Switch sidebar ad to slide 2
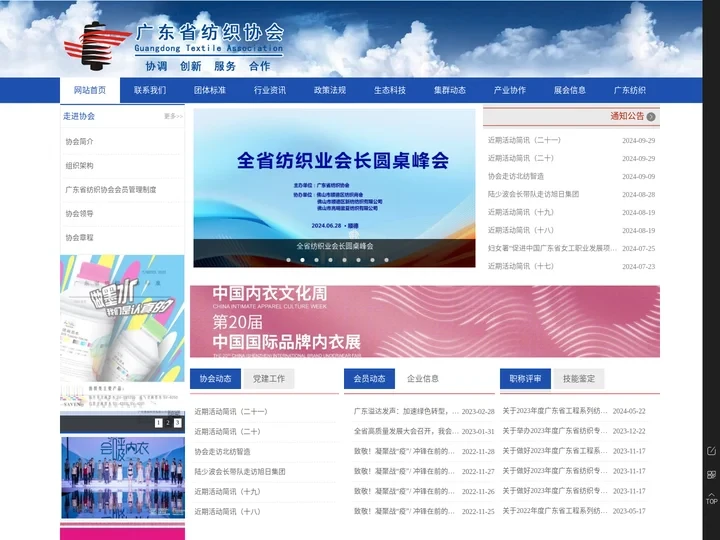Image resolution: width=720 pixels, height=540 pixels. coord(168,423)
